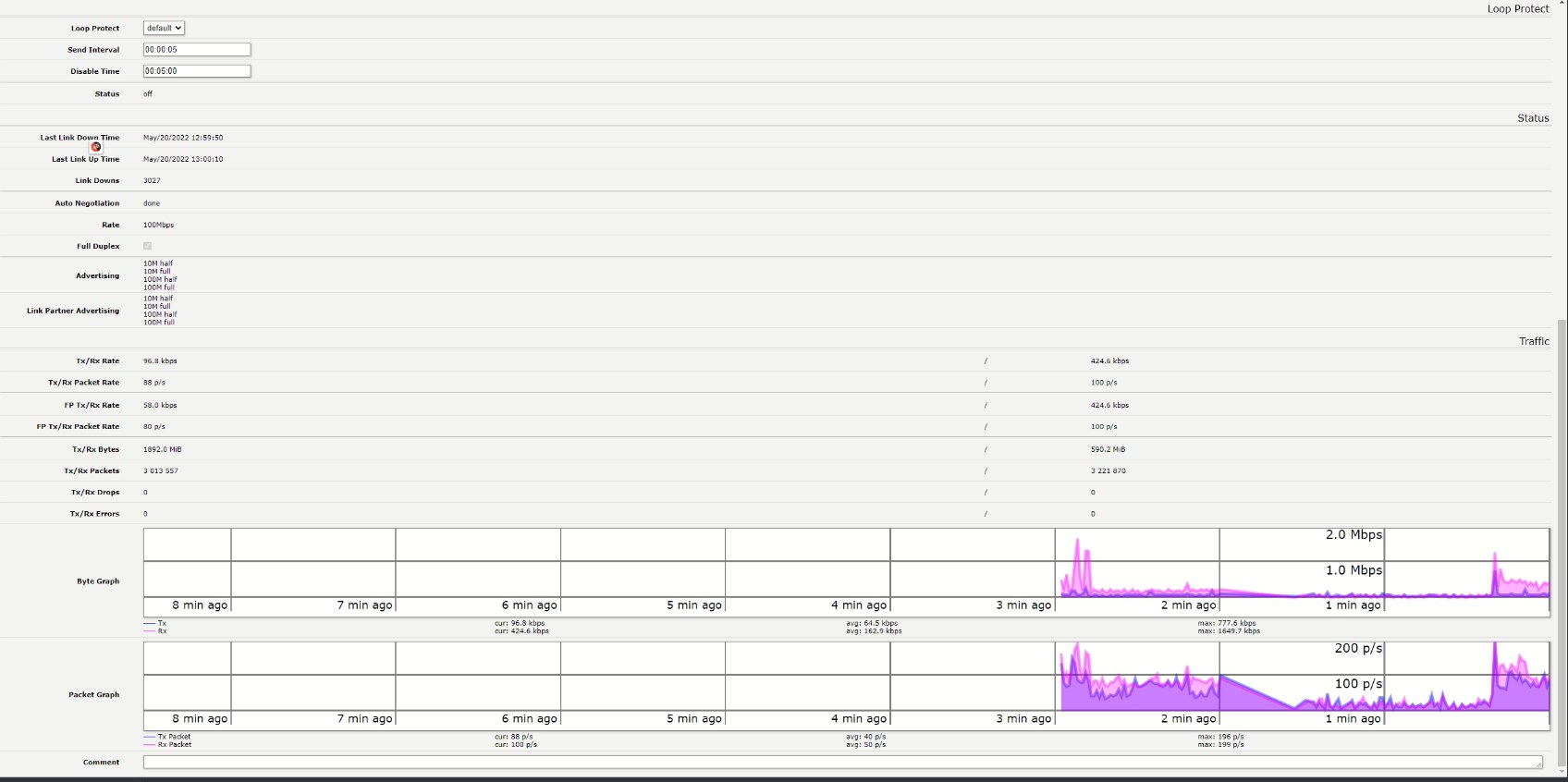Click 10M half in Link Partner Advertising row
The height and width of the screenshot is (782, 1568).
158,299
